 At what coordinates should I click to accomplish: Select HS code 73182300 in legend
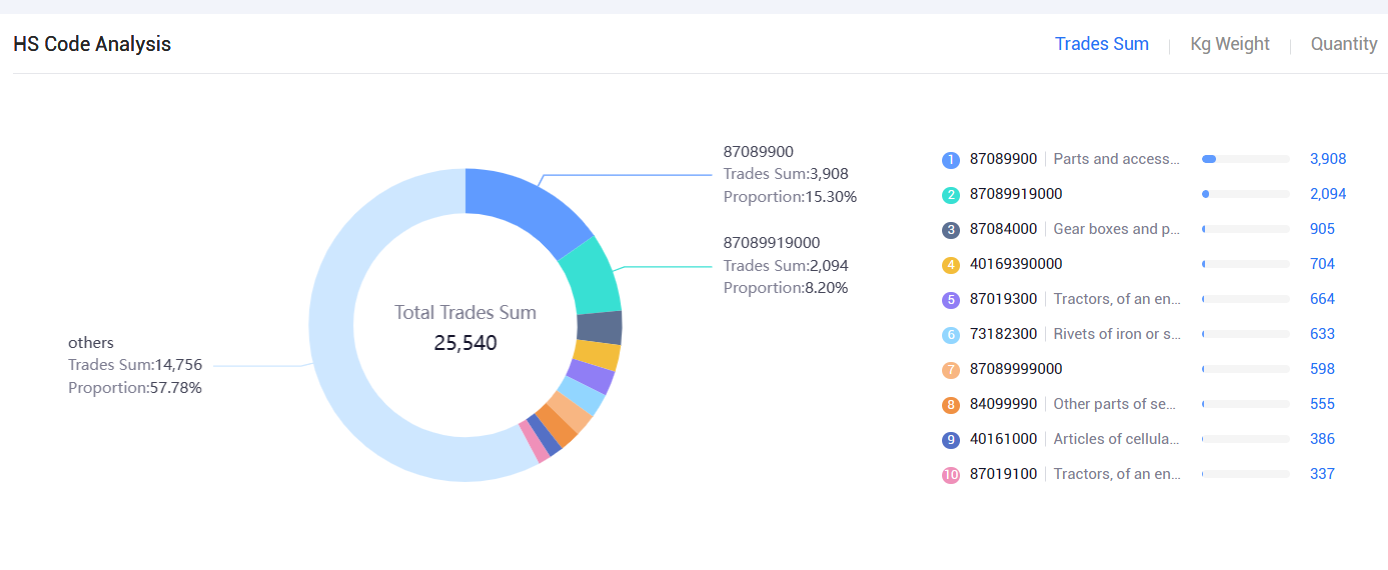(1003, 334)
